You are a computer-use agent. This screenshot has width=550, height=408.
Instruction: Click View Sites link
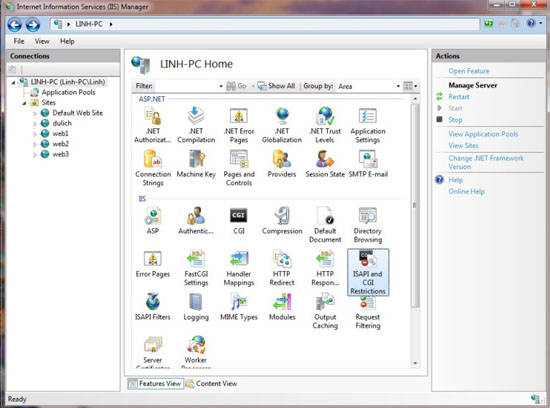click(463, 145)
